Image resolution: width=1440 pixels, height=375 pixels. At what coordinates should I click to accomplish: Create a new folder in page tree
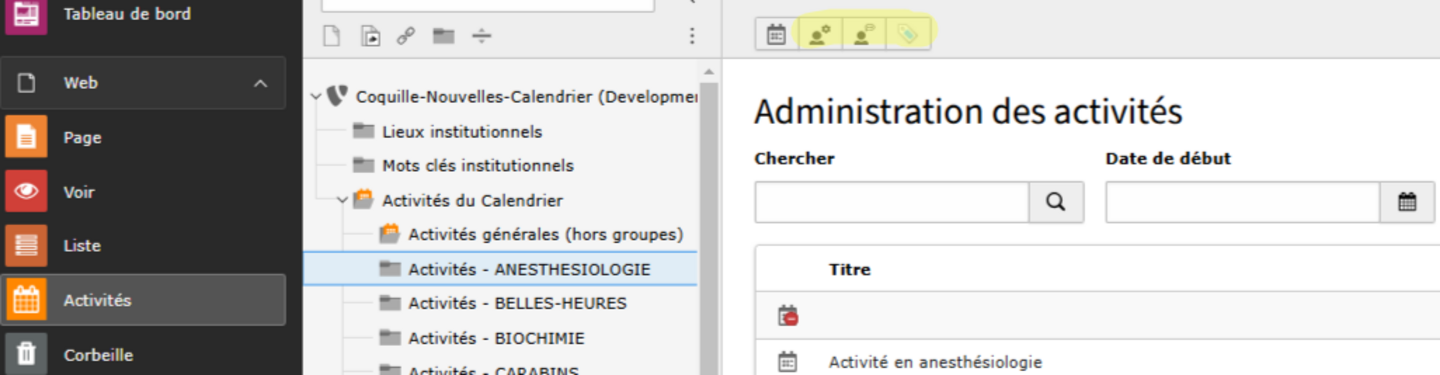(444, 36)
